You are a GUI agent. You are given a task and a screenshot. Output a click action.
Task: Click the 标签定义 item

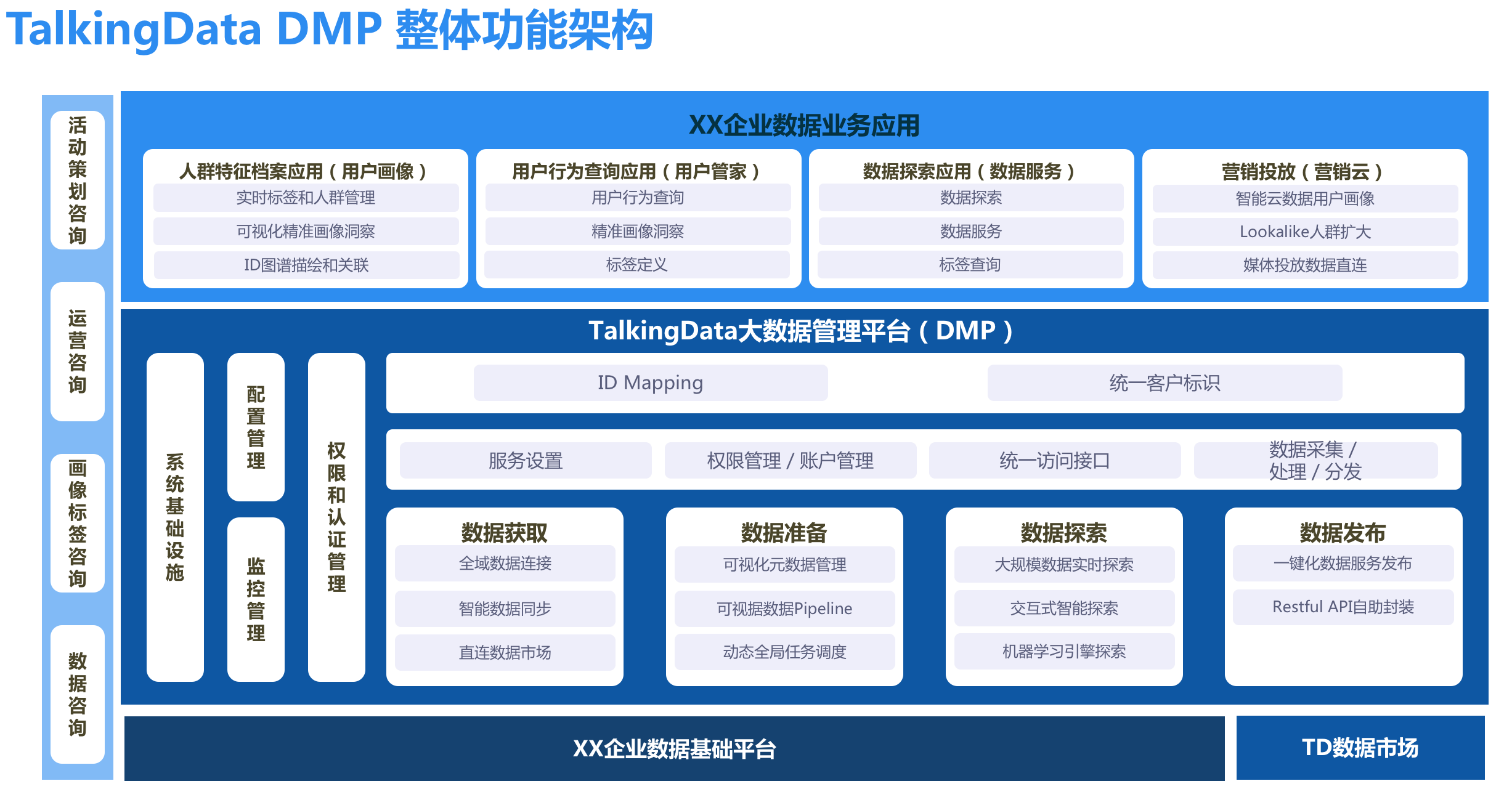coord(637,265)
